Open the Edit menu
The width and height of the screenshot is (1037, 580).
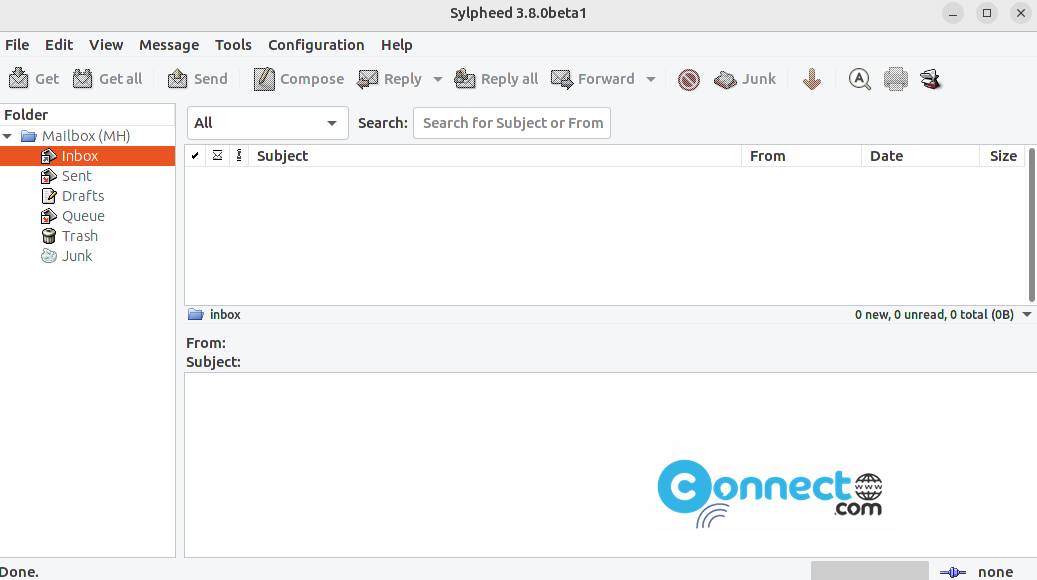click(x=59, y=45)
